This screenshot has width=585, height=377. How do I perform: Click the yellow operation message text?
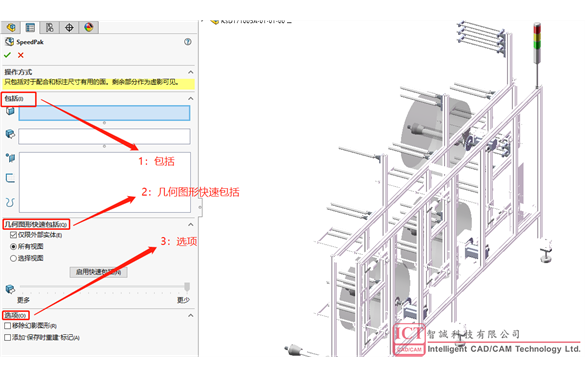coord(92,82)
